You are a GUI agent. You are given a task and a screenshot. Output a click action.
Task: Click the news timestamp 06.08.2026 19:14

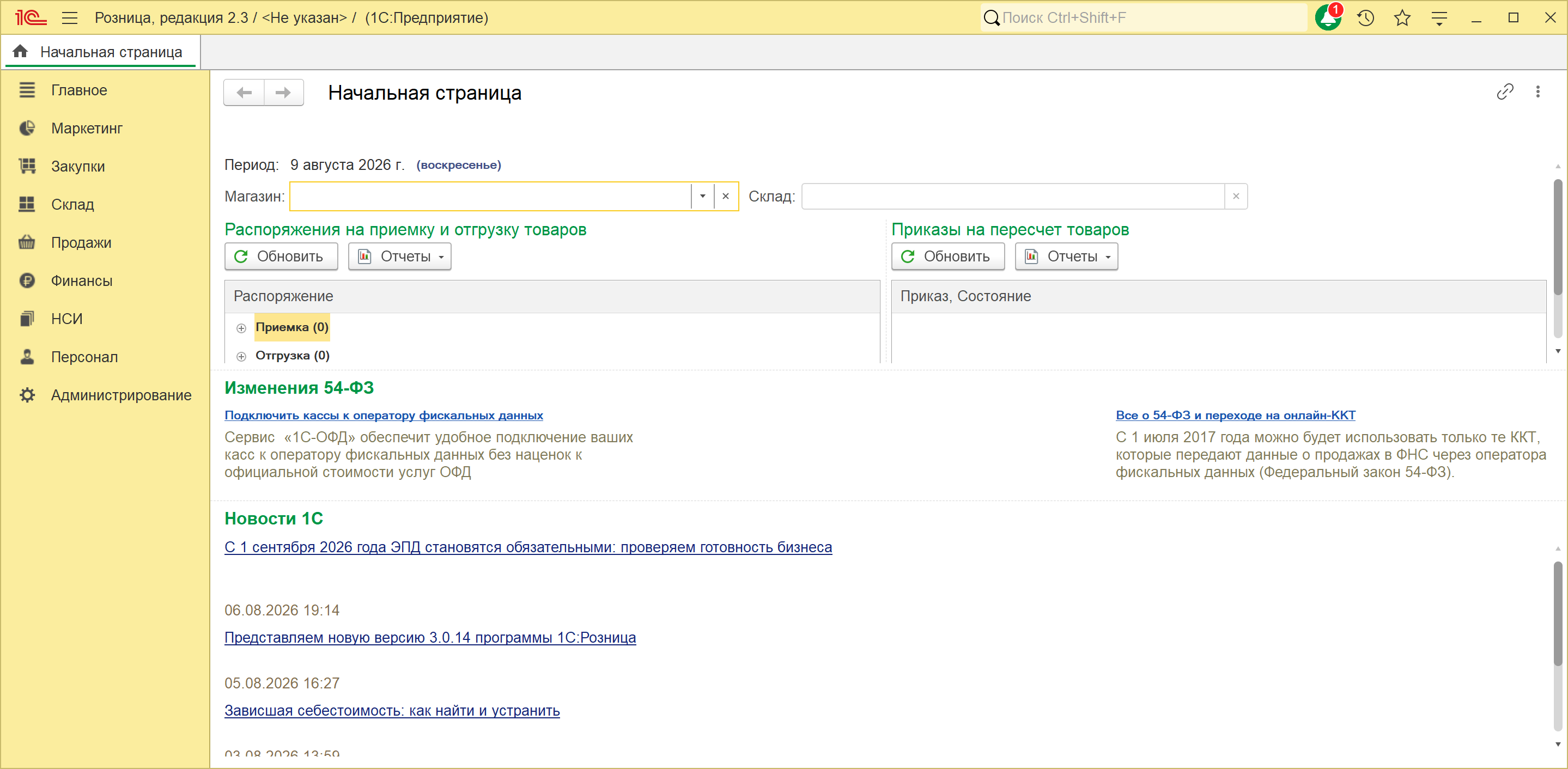point(282,610)
